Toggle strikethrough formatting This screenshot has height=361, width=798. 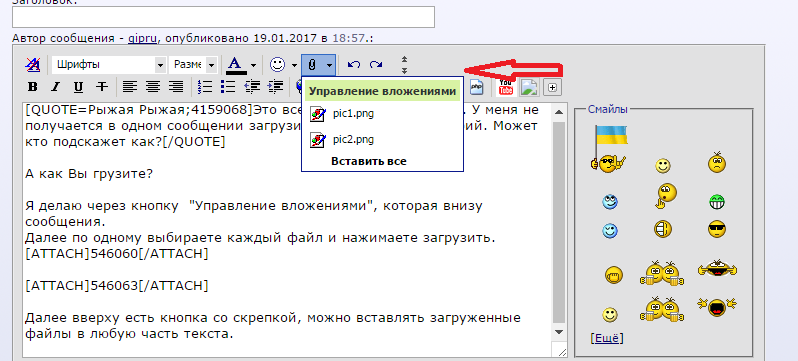[x=102, y=87]
